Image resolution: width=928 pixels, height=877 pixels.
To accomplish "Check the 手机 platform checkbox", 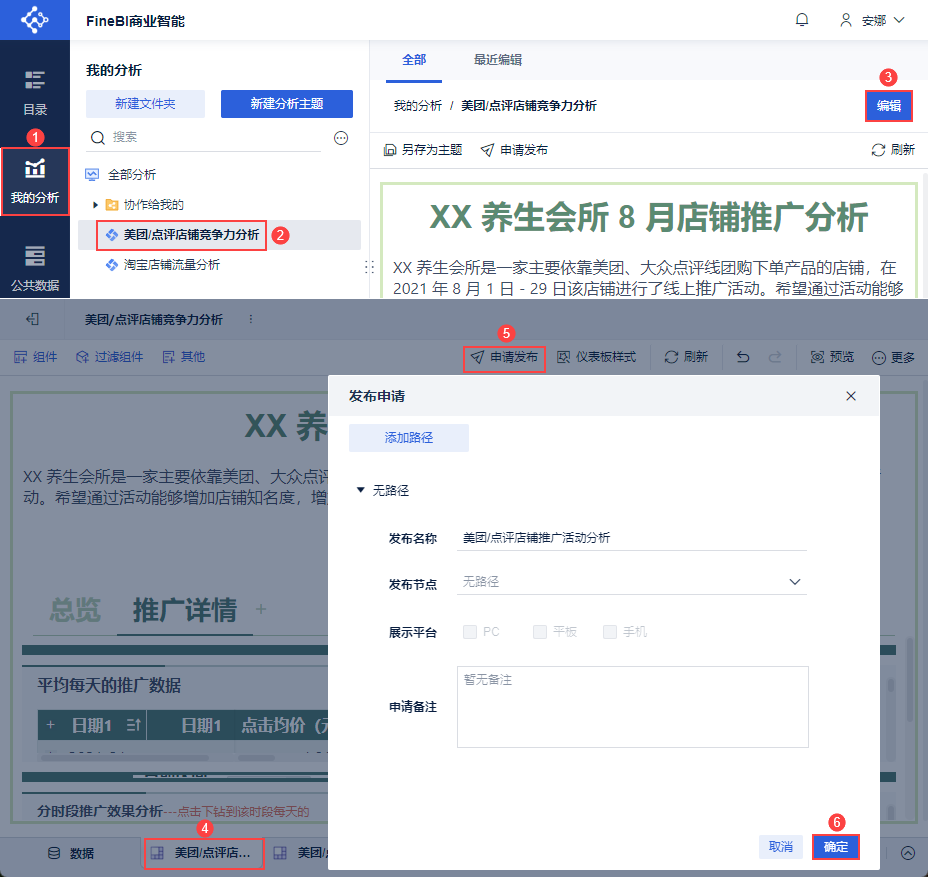I will (610, 632).
